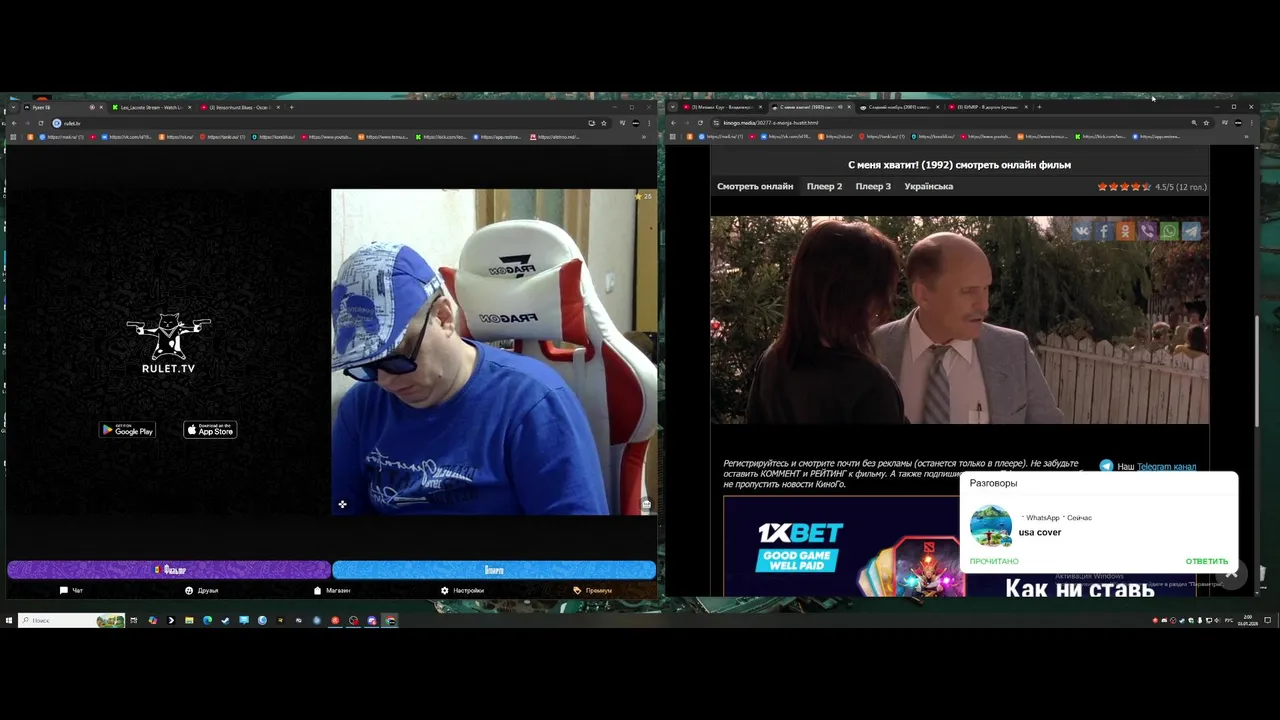Open Google Play download badge

point(127,430)
